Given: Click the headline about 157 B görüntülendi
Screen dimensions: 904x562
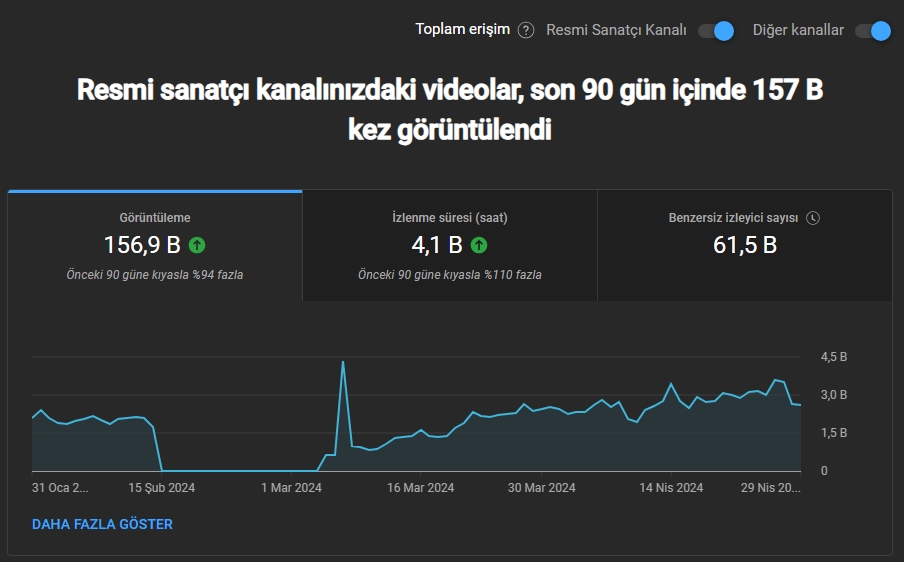Looking at the screenshot, I should coord(450,110).
